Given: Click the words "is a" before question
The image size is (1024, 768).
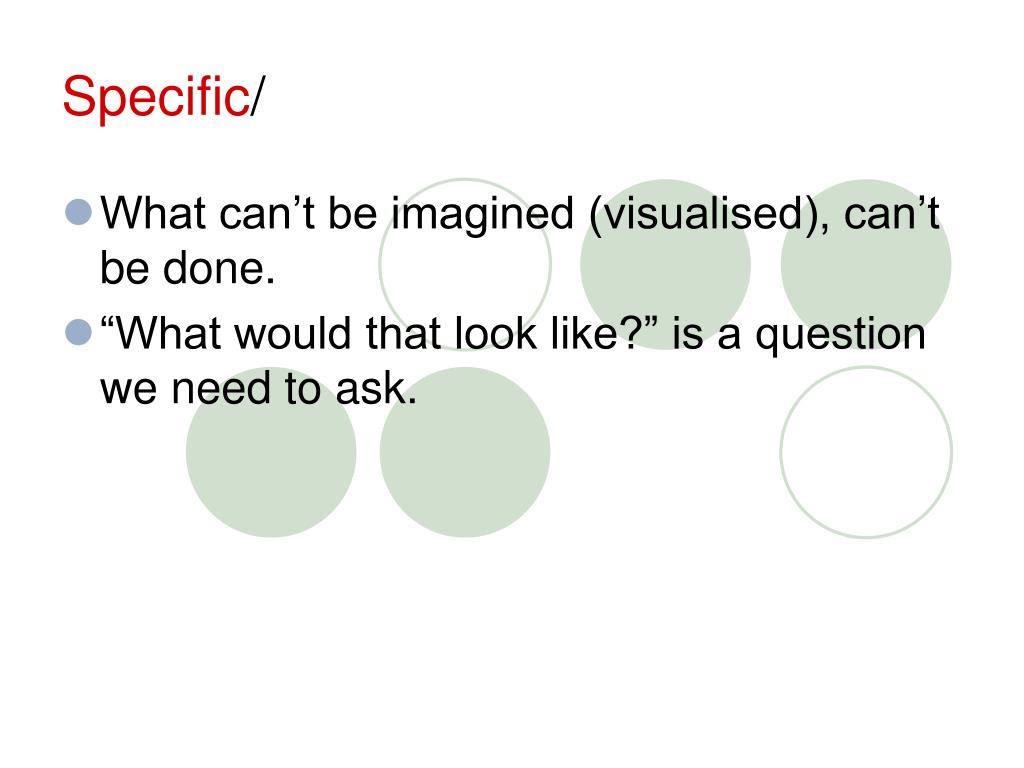Looking at the screenshot, I should point(706,334).
